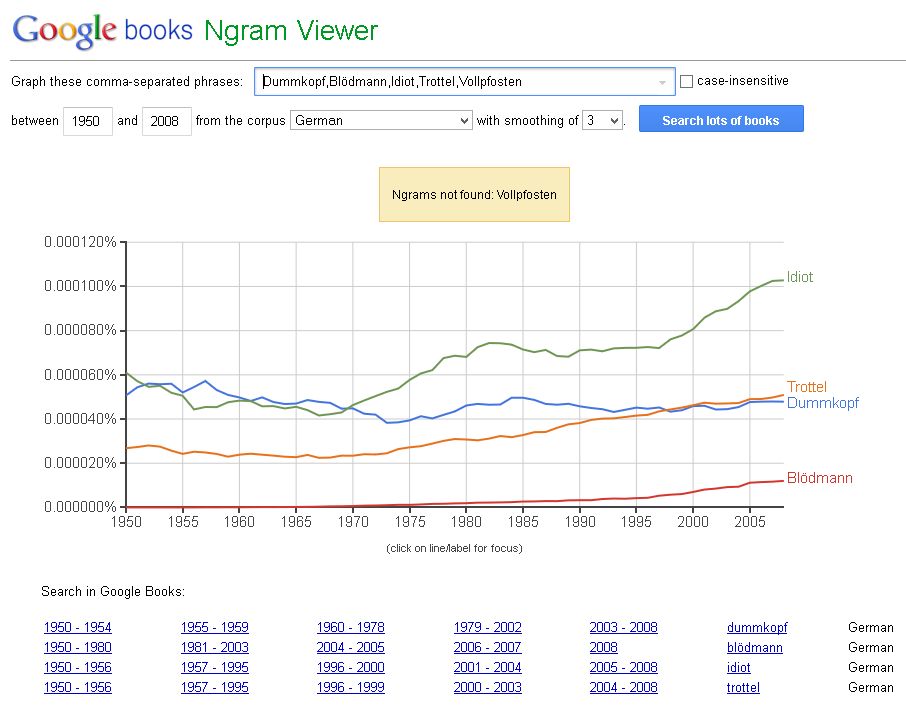Click the Google books logo
The image size is (906, 709).
102,31
